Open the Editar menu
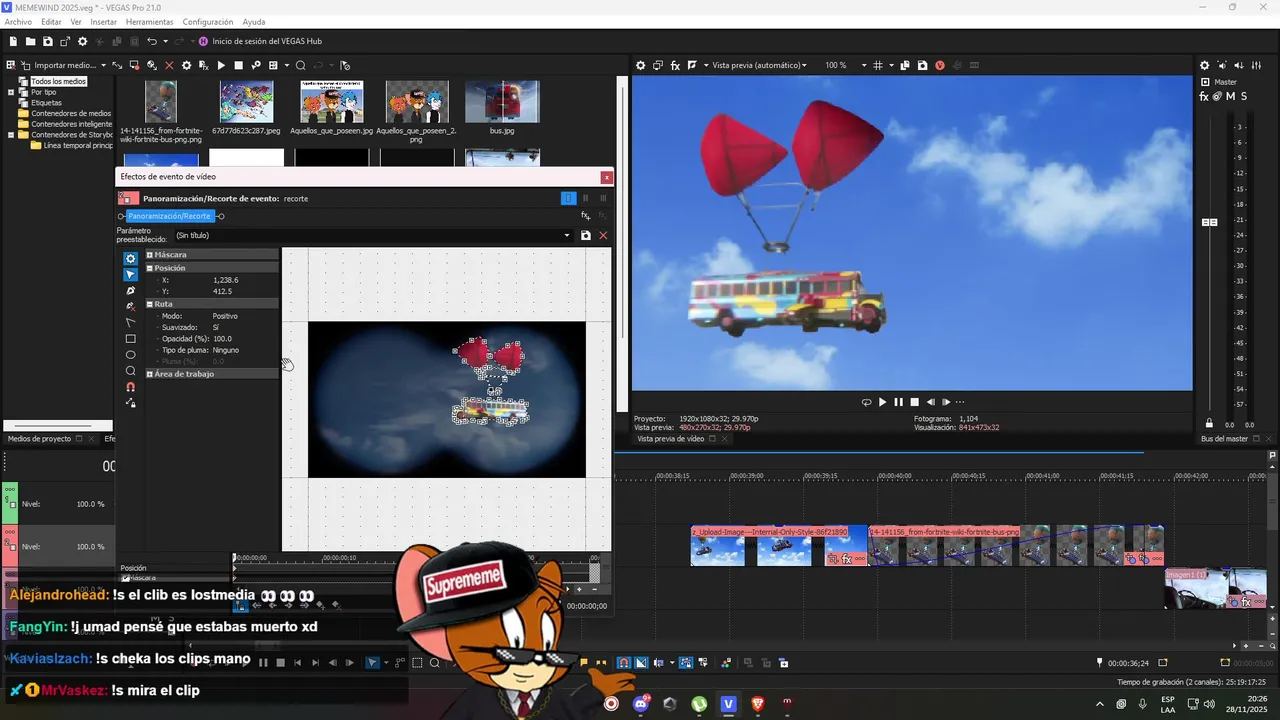This screenshot has width=1280, height=720. pos(51,22)
